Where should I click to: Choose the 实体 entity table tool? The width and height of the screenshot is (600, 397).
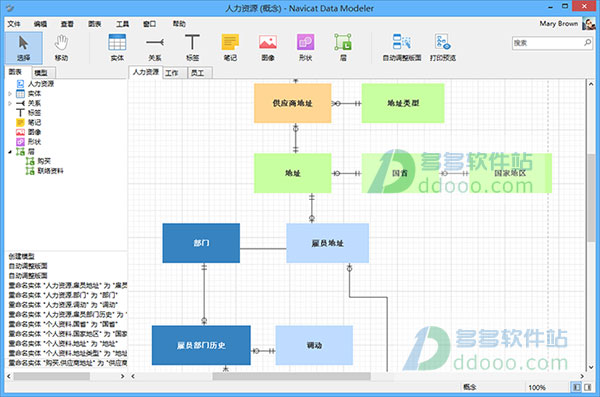pyautogui.click(x=117, y=48)
